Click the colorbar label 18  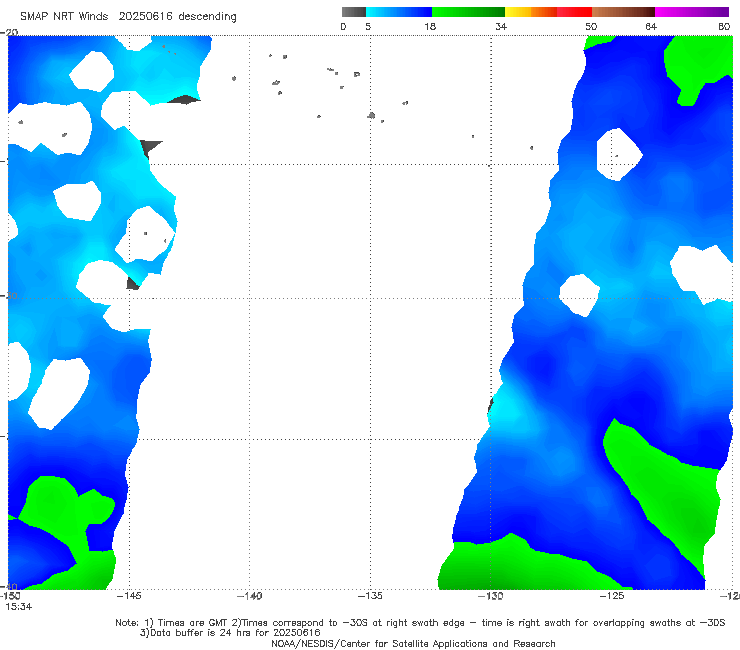coord(430,26)
